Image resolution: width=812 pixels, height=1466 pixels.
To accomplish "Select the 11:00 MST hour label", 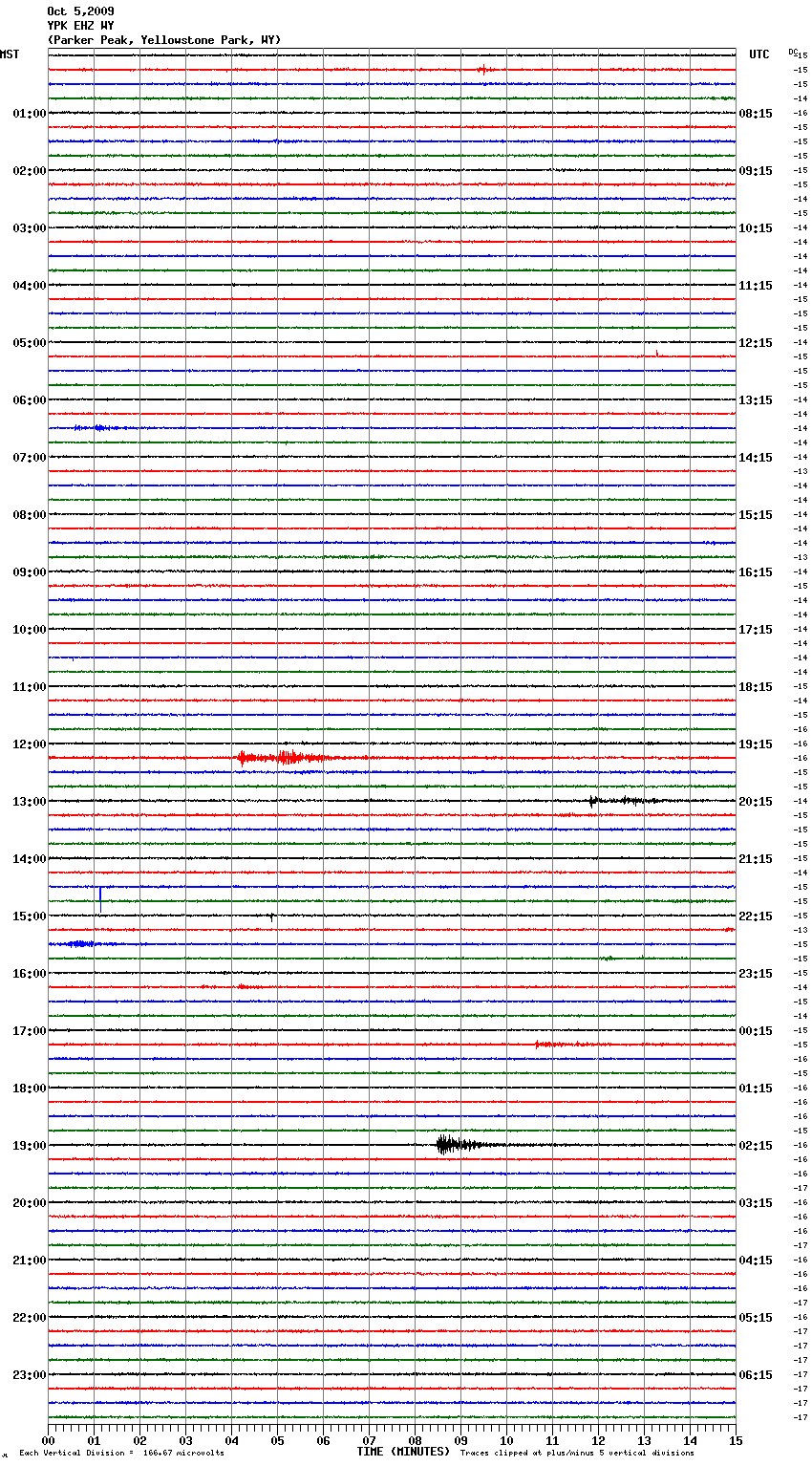I will (30, 687).
